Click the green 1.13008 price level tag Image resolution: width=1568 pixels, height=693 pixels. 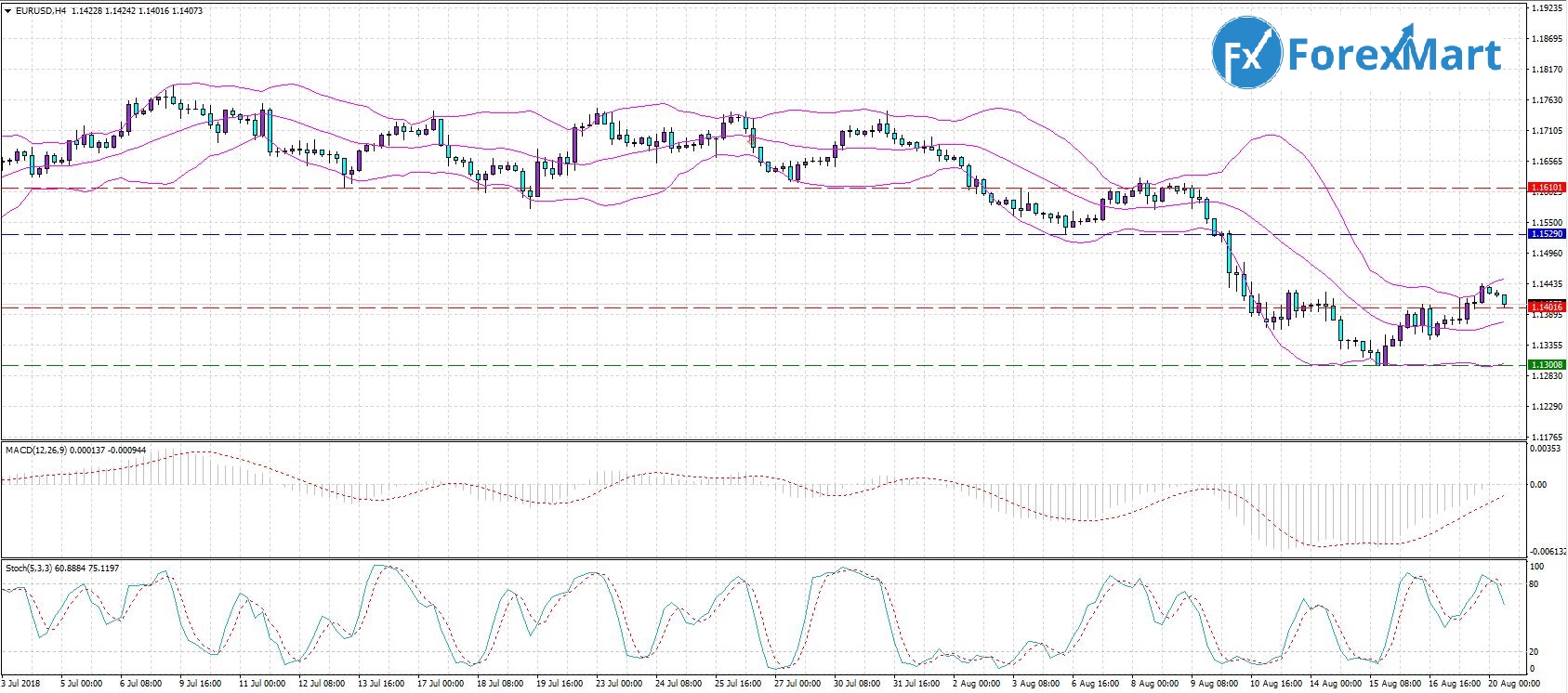[x=1547, y=365]
